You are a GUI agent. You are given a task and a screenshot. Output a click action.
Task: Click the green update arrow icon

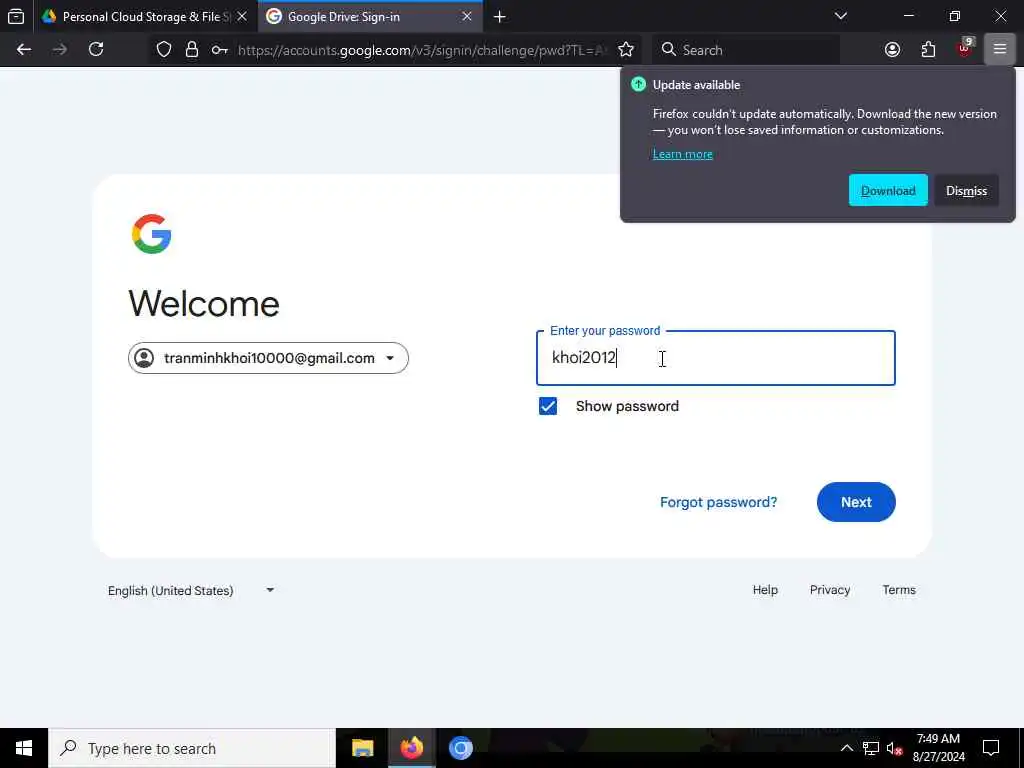click(x=638, y=84)
